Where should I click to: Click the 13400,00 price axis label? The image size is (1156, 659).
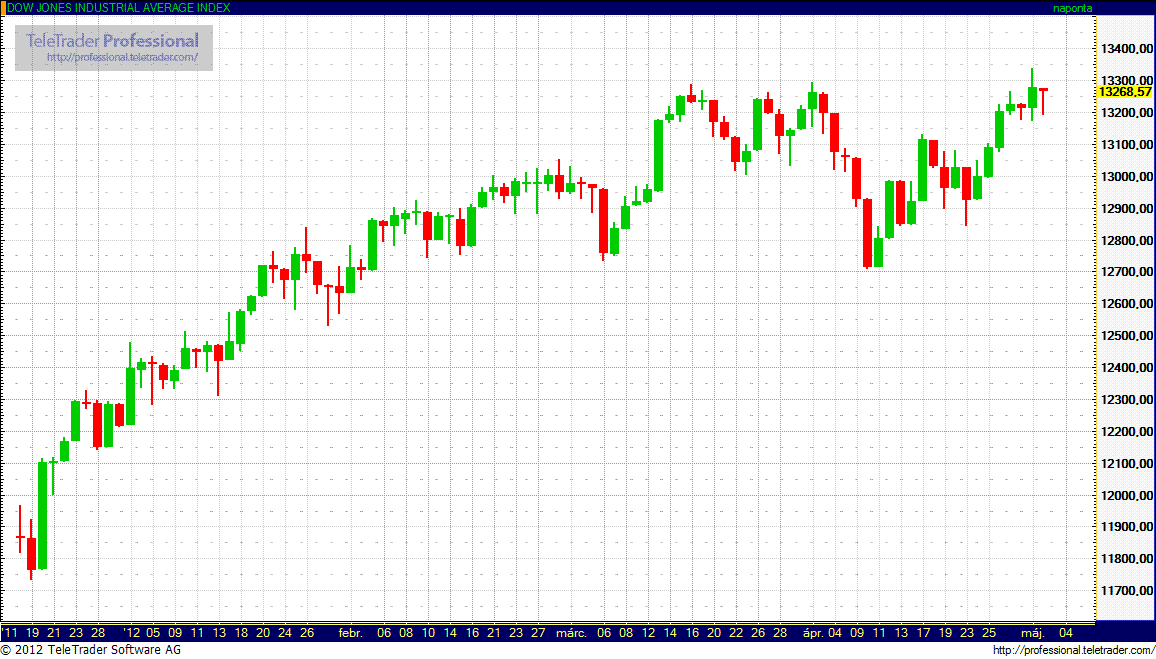point(1127,49)
